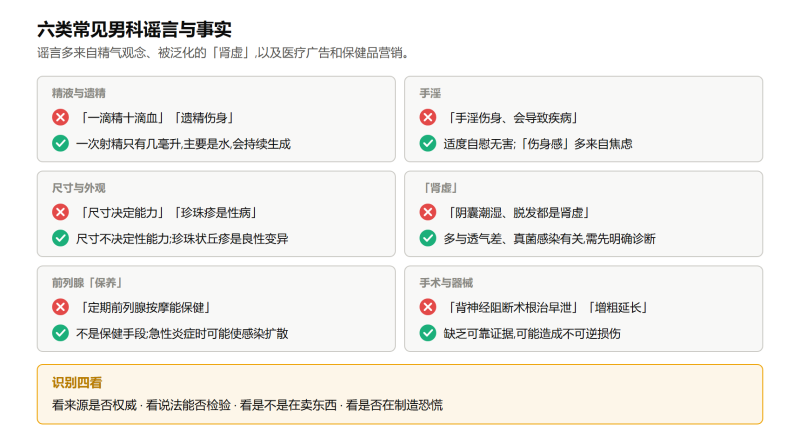Viewport: 800px width, 437px height.
Task: Click the line starting 看来源是否权威
Action: [x=247, y=405]
